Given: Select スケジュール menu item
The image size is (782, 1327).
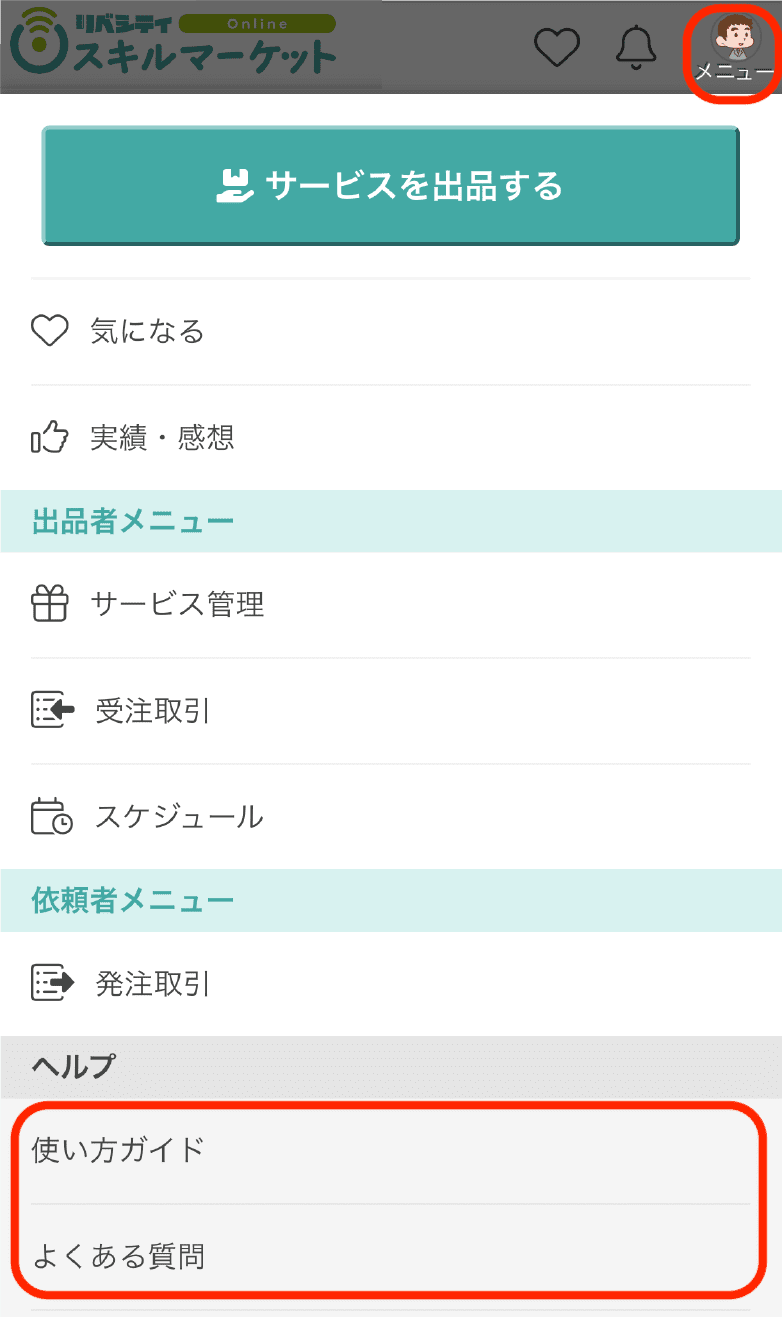Looking at the screenshot, I should click(179, 817).
